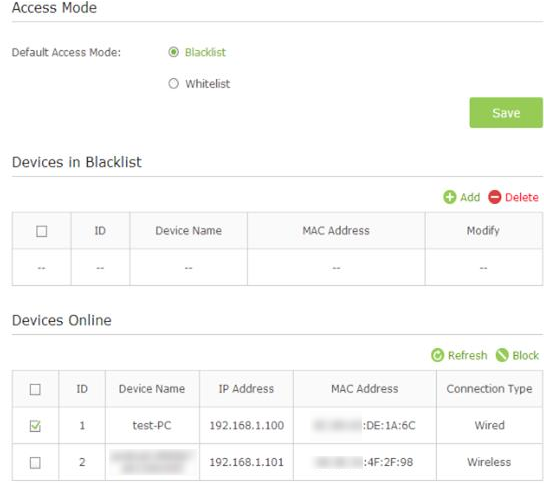The image size is (544, 494).
Task: Select the Whitelist access mode
Action: (x=173, y=84)
